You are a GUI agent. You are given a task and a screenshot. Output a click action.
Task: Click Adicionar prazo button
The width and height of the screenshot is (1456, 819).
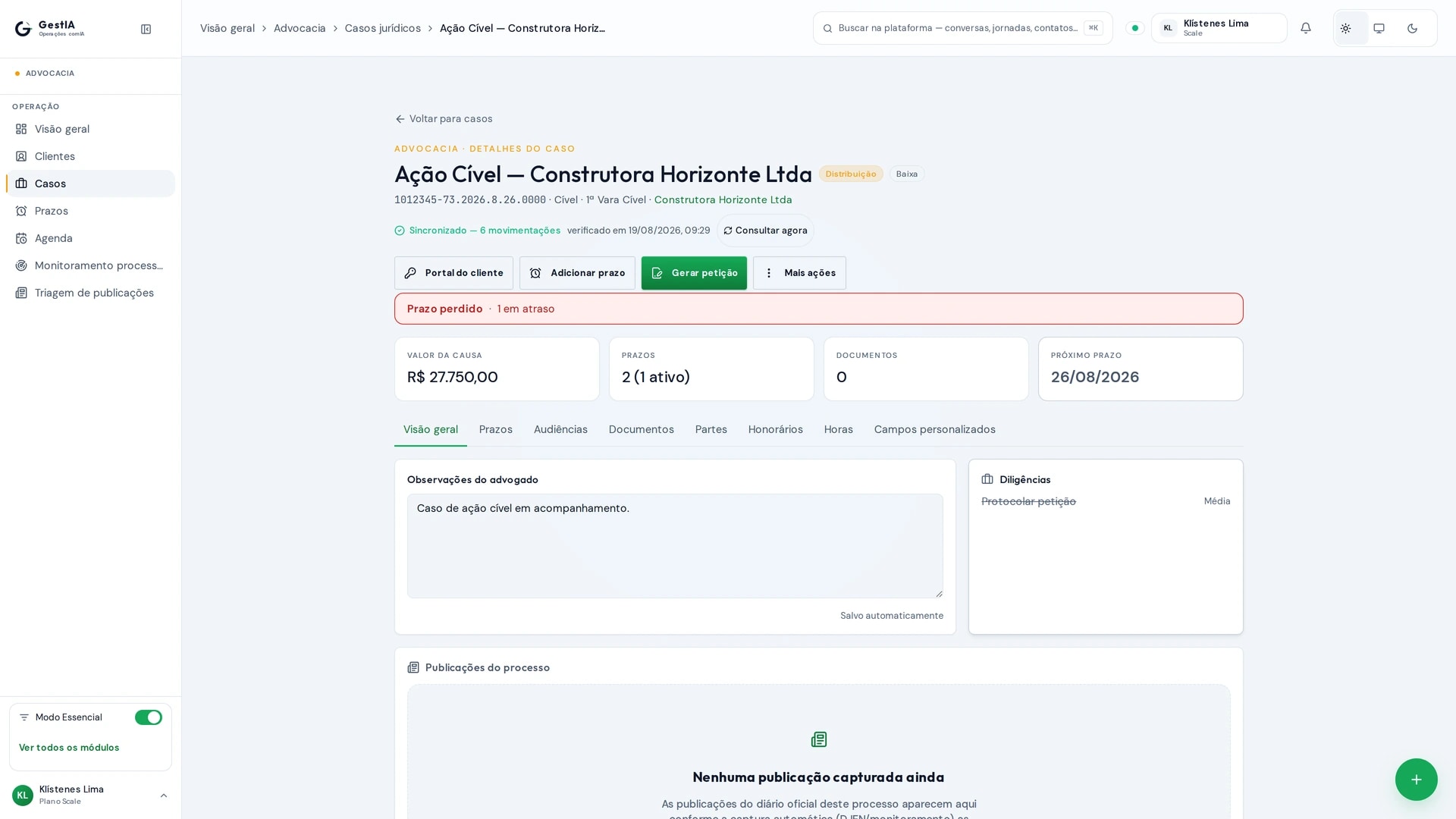[577, 273]
